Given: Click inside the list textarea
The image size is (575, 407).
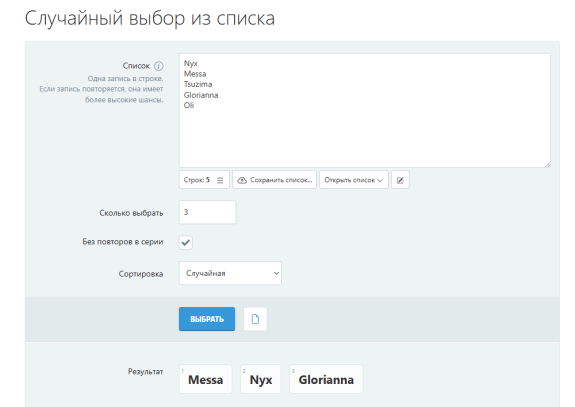Looking at the screenshot, I should pos(365,110).
